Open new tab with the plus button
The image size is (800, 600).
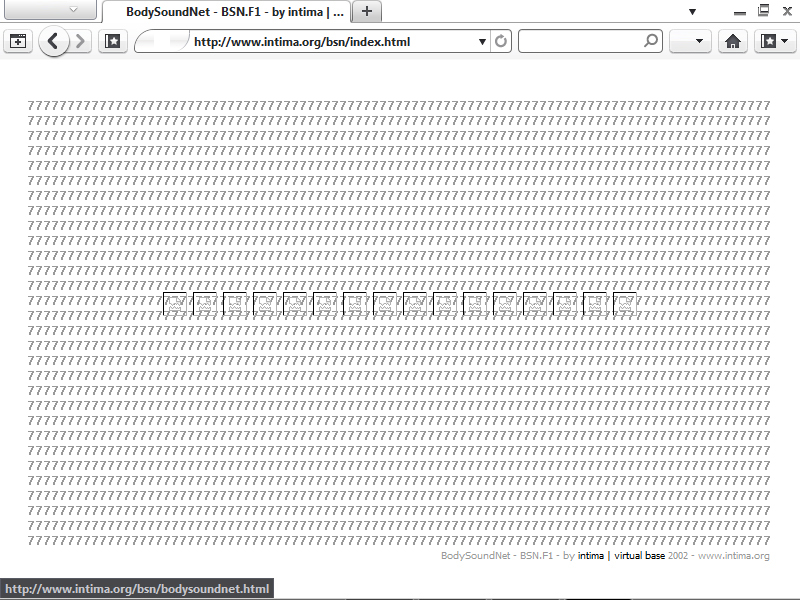(367, 11)
